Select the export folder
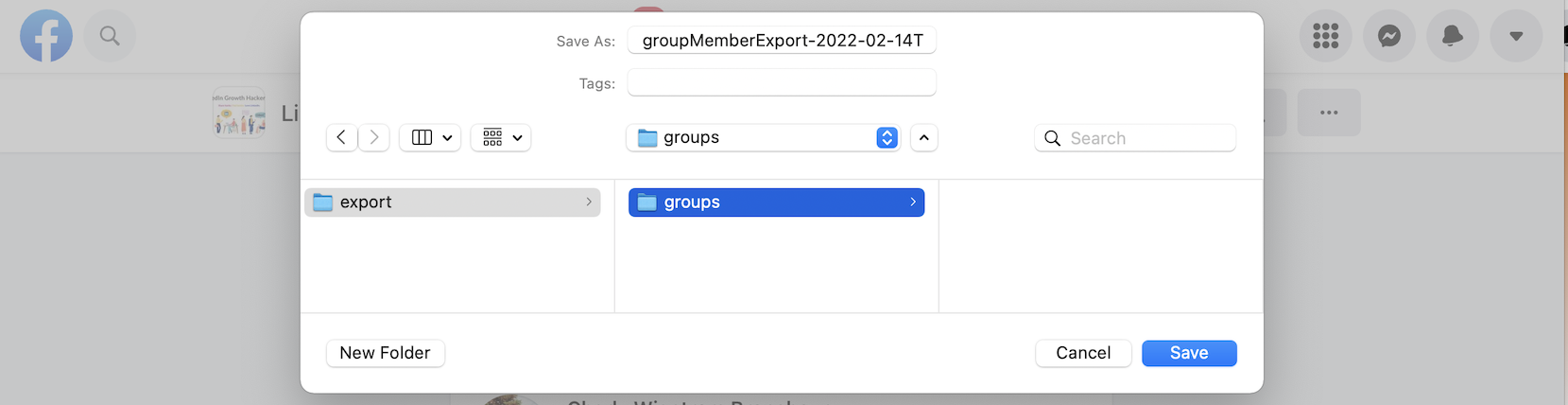 (452, 202)
